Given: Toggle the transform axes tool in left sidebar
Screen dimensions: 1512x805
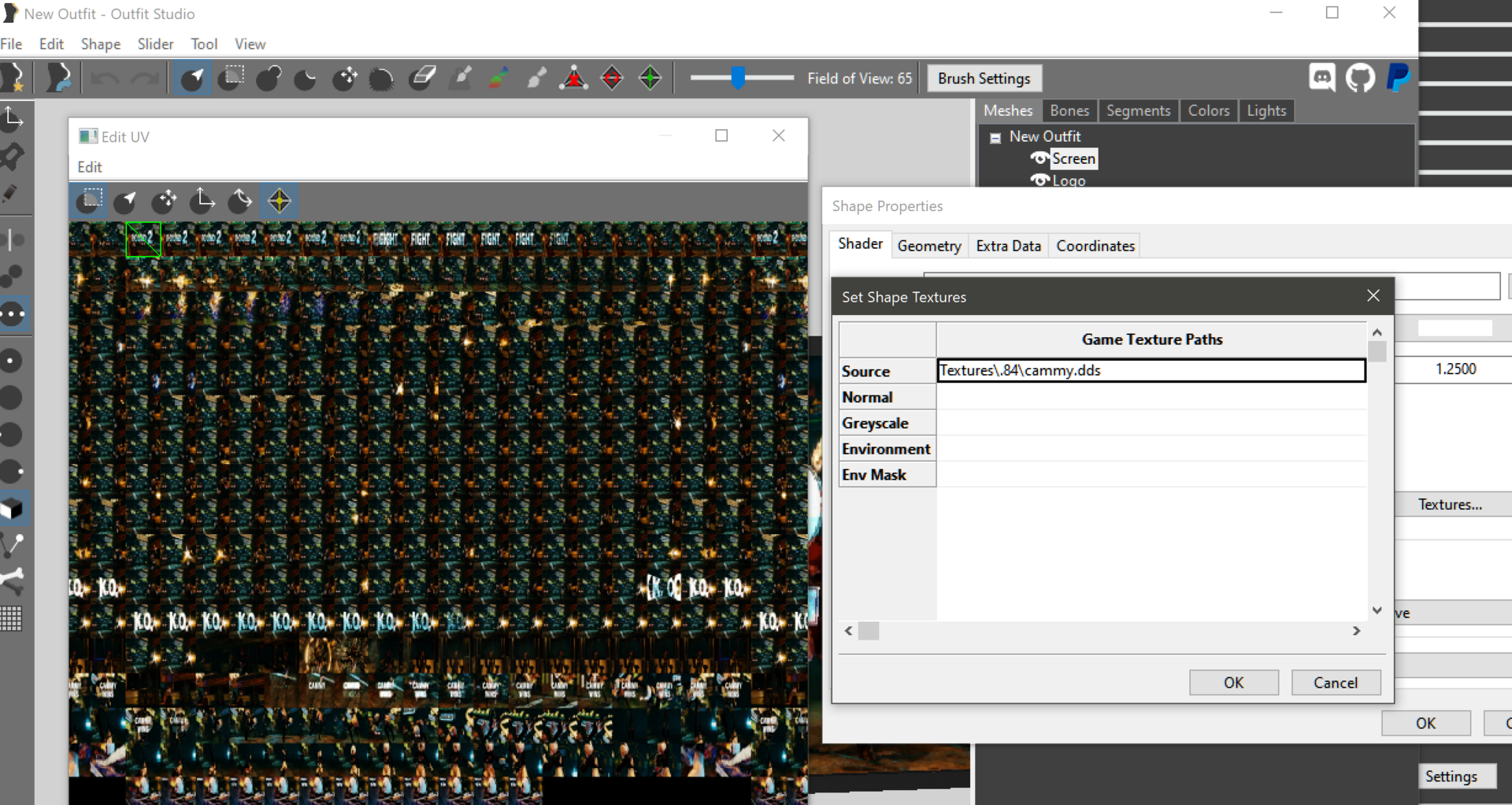Looking at the screenshot, I should (13, 118).
